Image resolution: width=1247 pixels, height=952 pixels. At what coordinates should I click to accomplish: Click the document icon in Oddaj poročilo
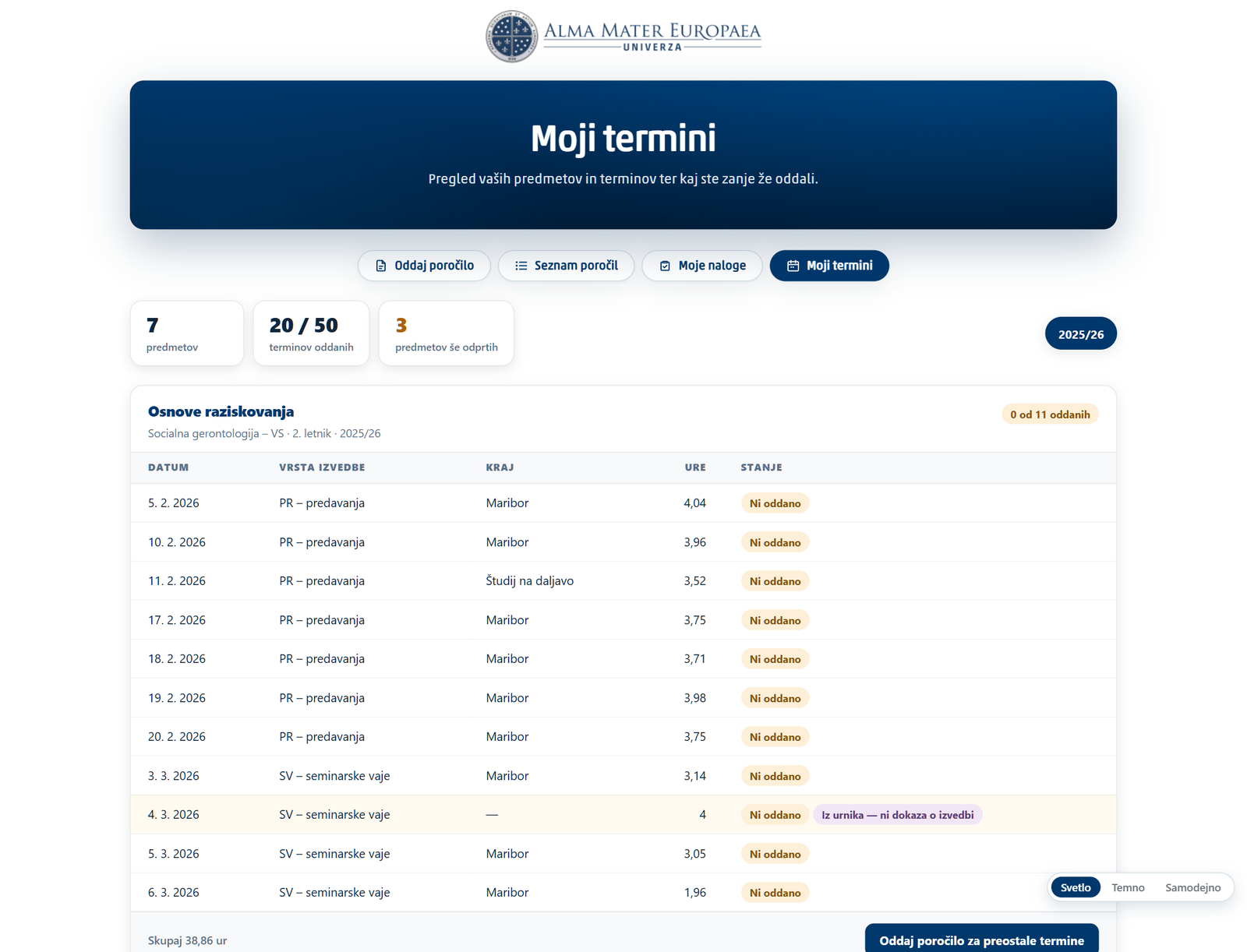[381, 266]
